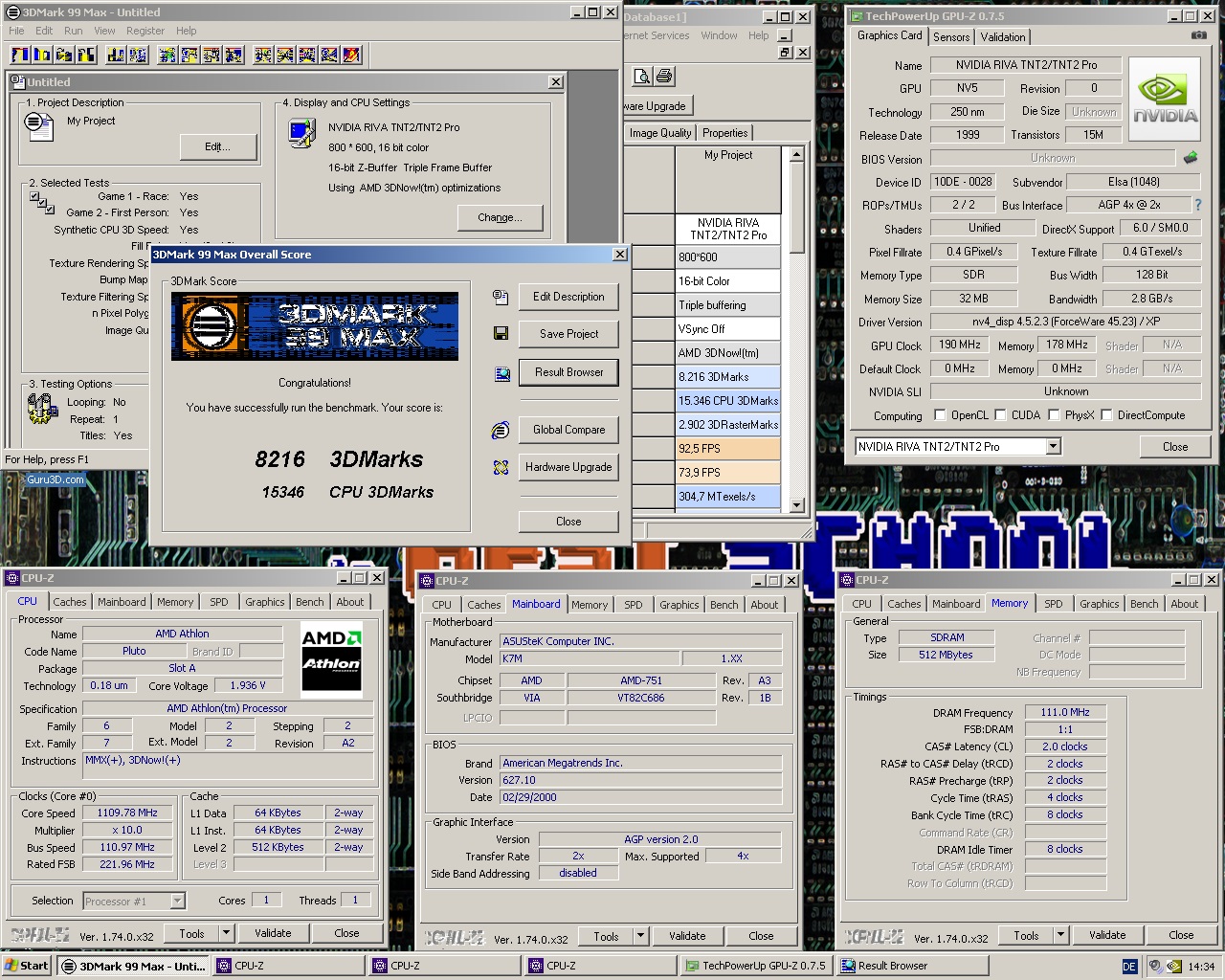1225x980 pixels.
Task: Select Properties tab in Result Browser
Action: (x=724, y=133)
